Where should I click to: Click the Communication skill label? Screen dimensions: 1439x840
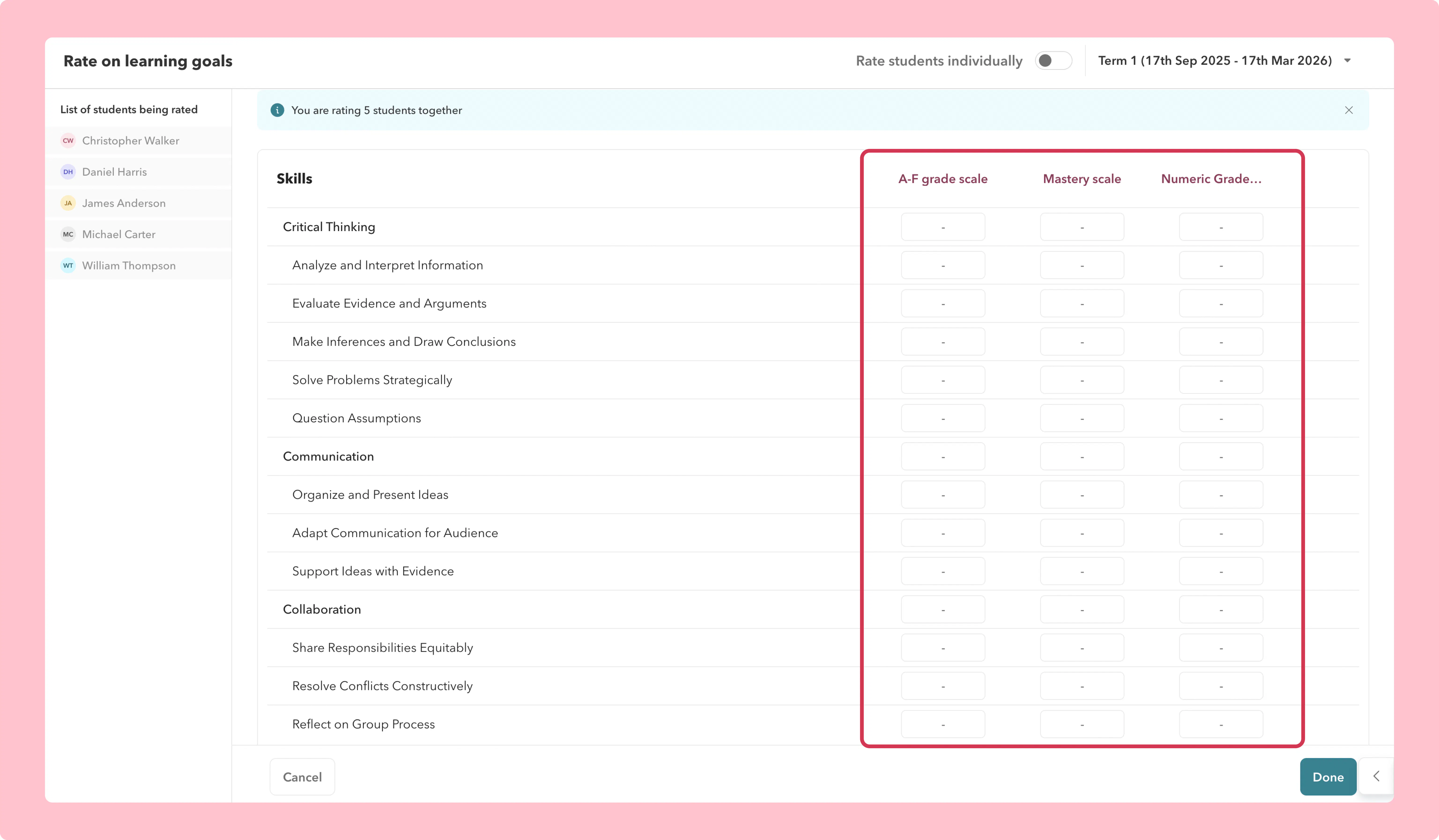(328, 456)
